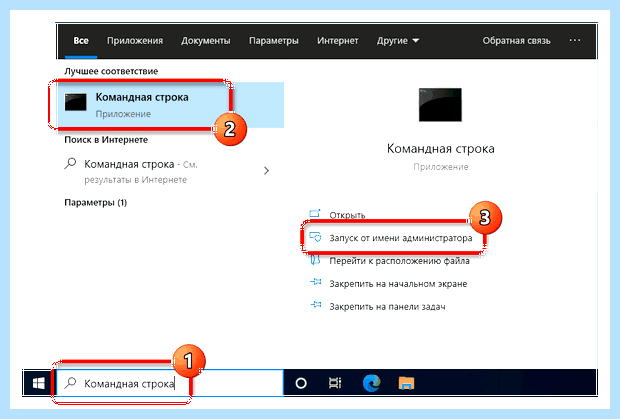Screen dimensions: 620x419
Task: Click Запуск от имени администратора
Action: (401, 238)
